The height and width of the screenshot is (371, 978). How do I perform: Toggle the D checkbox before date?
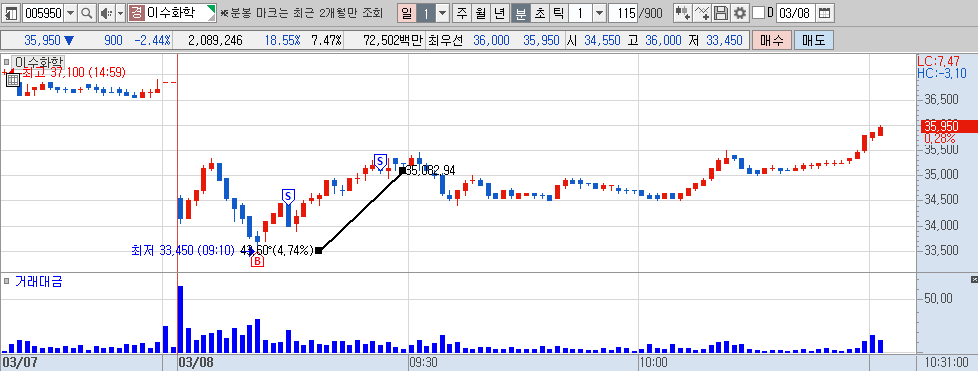point(758,12)
